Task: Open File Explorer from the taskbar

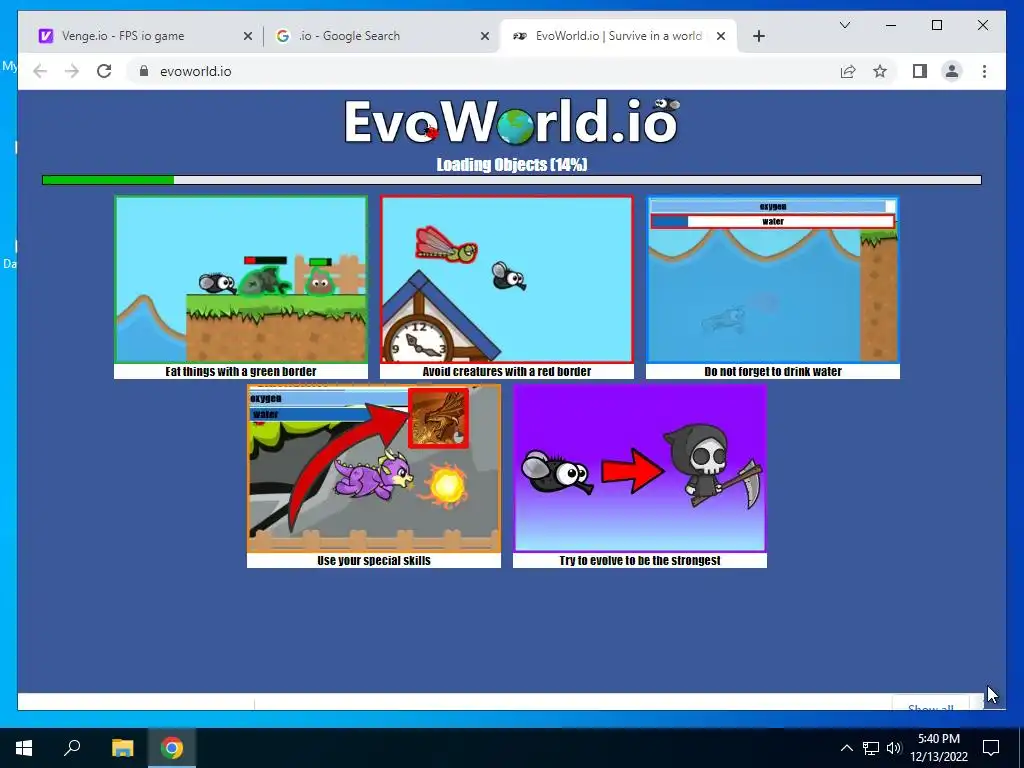Action: (122, 748)
